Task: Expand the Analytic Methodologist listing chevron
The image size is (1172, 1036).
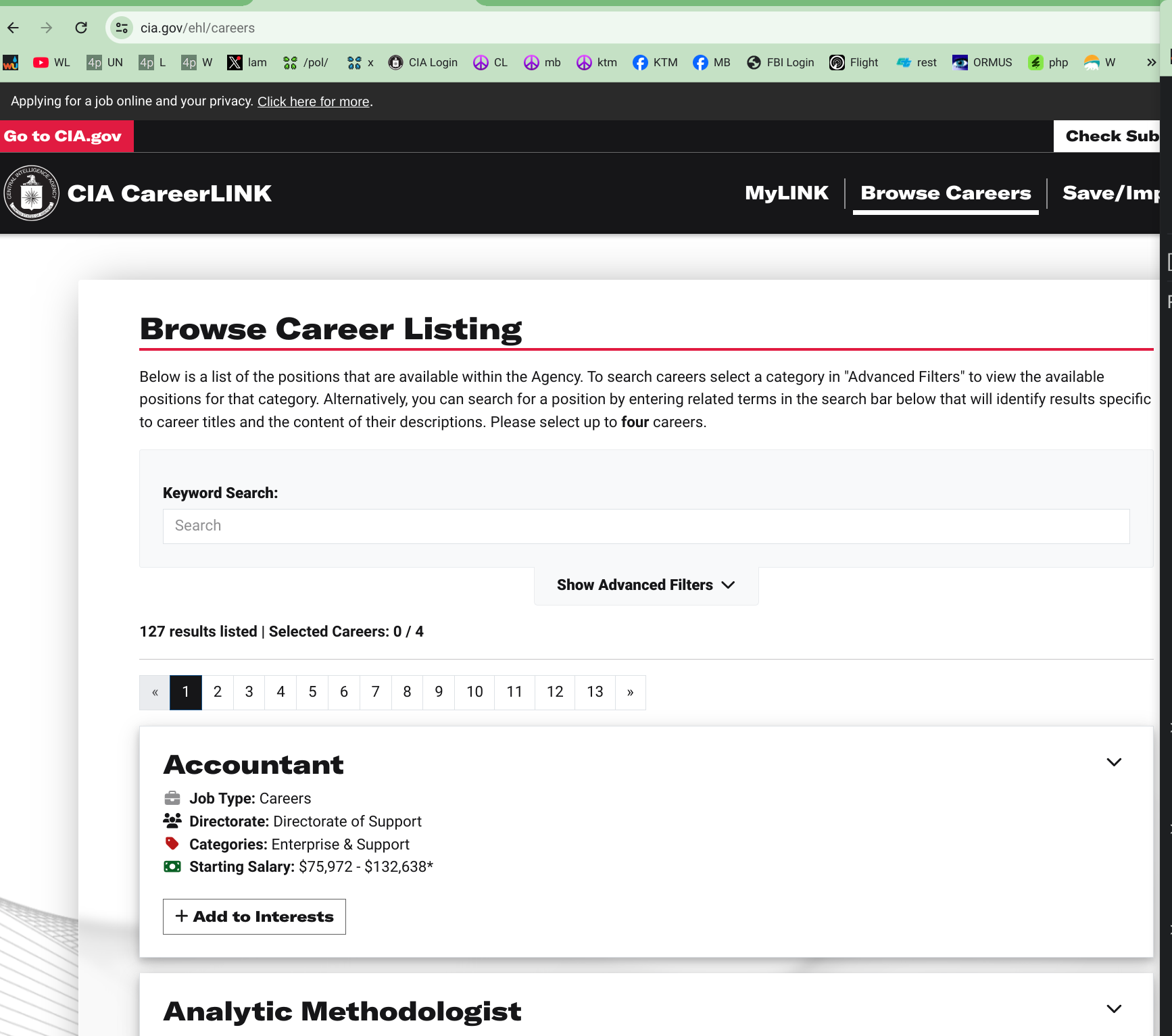Action: point(1114,1009)
